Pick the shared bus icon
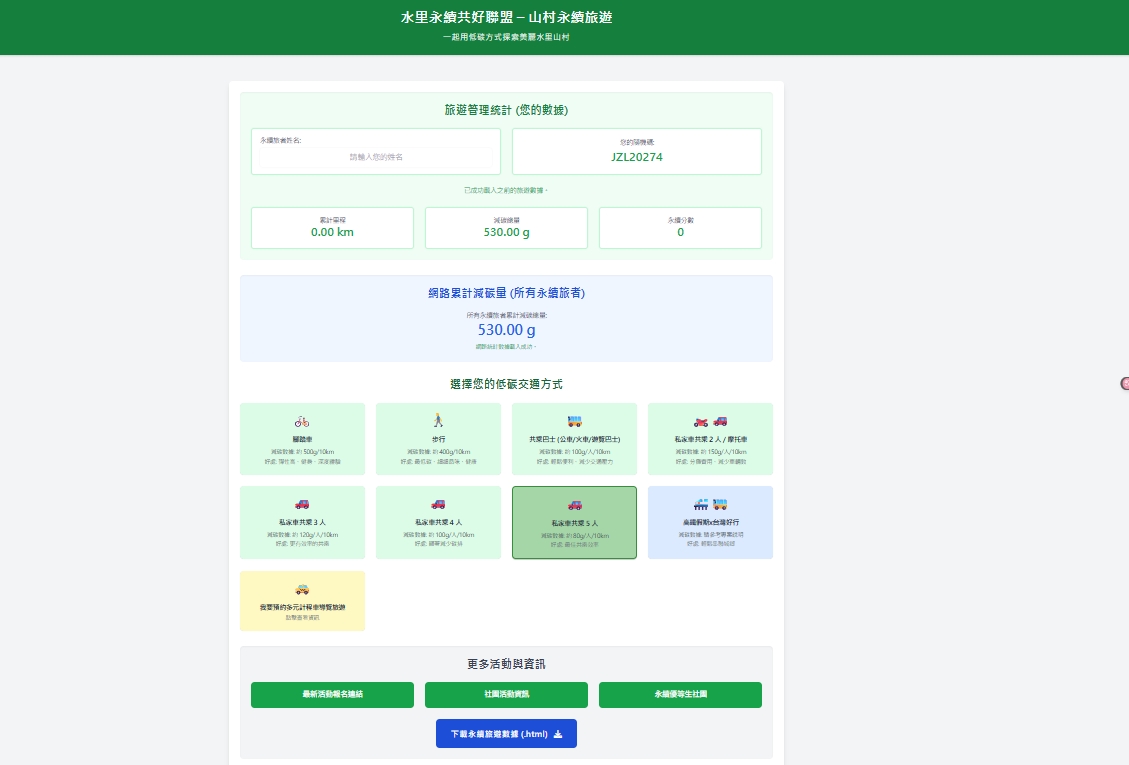Viewport: 1129px width, 765px height. click(574, 421)
